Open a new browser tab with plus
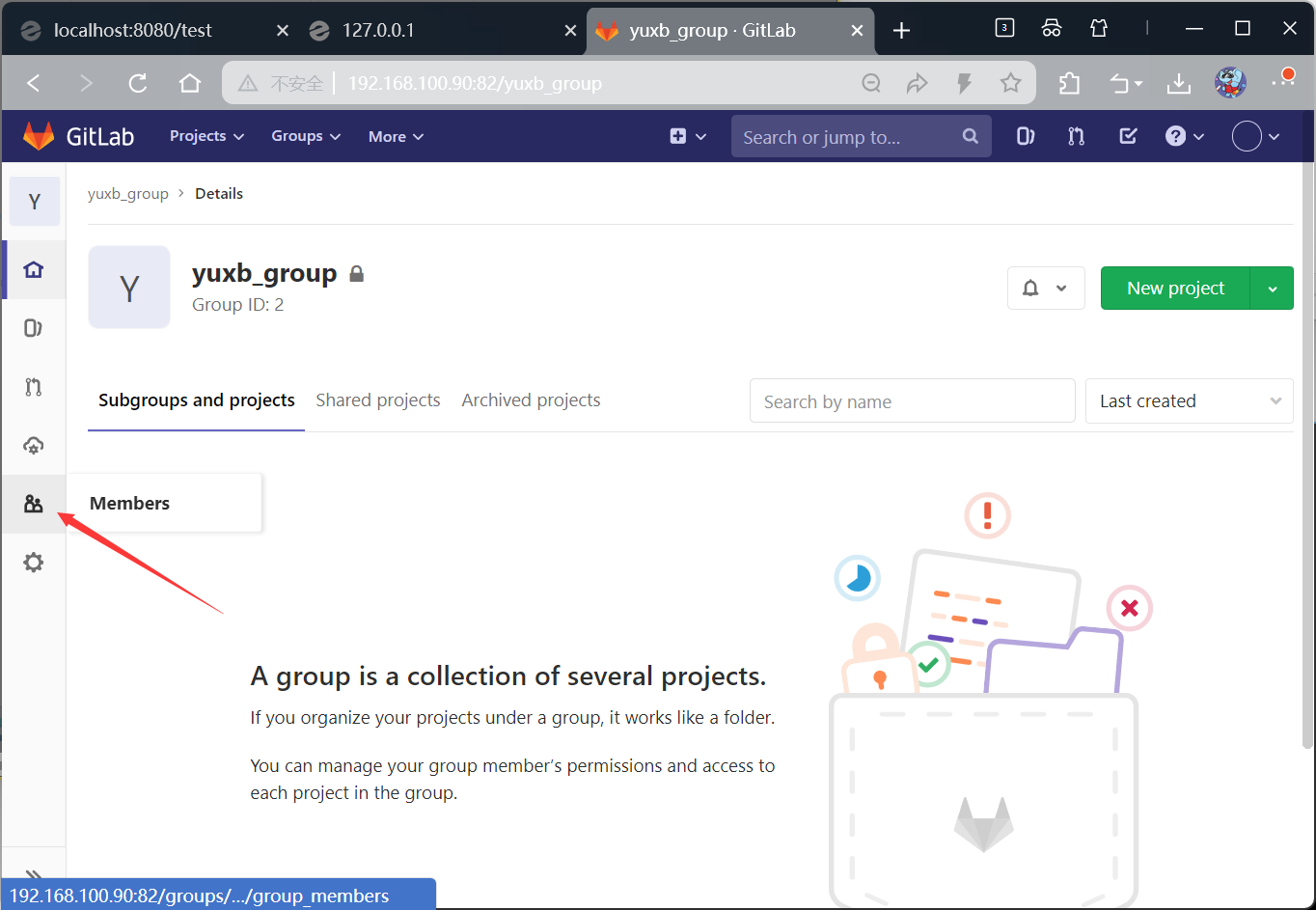 point(901,31)
